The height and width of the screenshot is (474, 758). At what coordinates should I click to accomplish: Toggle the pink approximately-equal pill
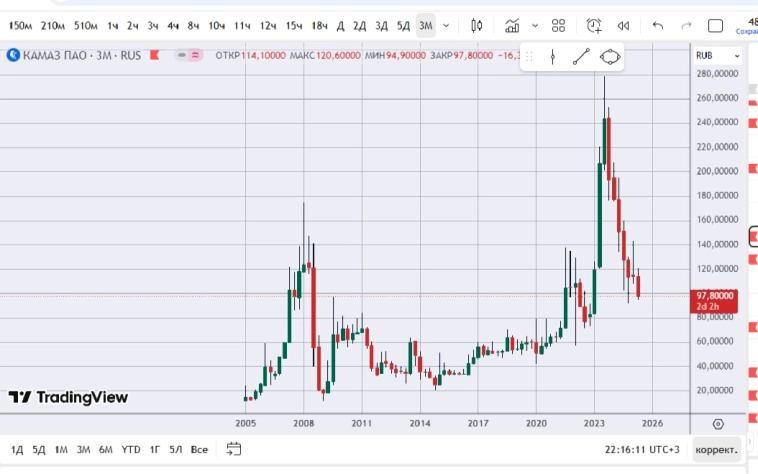click(195, 55)
